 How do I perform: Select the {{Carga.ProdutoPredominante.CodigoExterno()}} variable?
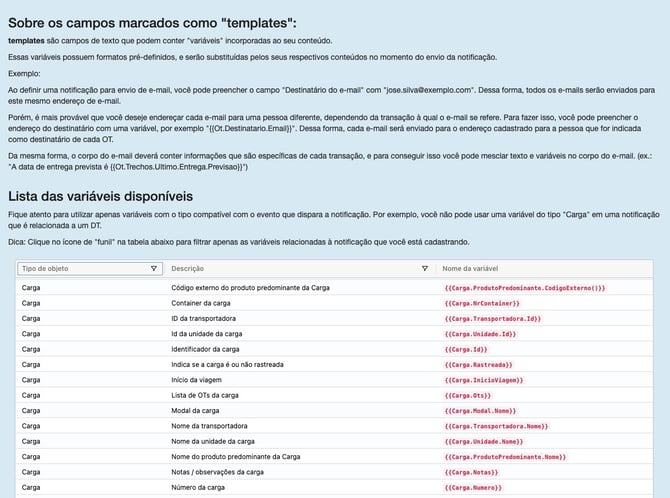click(x=525, y=288)
